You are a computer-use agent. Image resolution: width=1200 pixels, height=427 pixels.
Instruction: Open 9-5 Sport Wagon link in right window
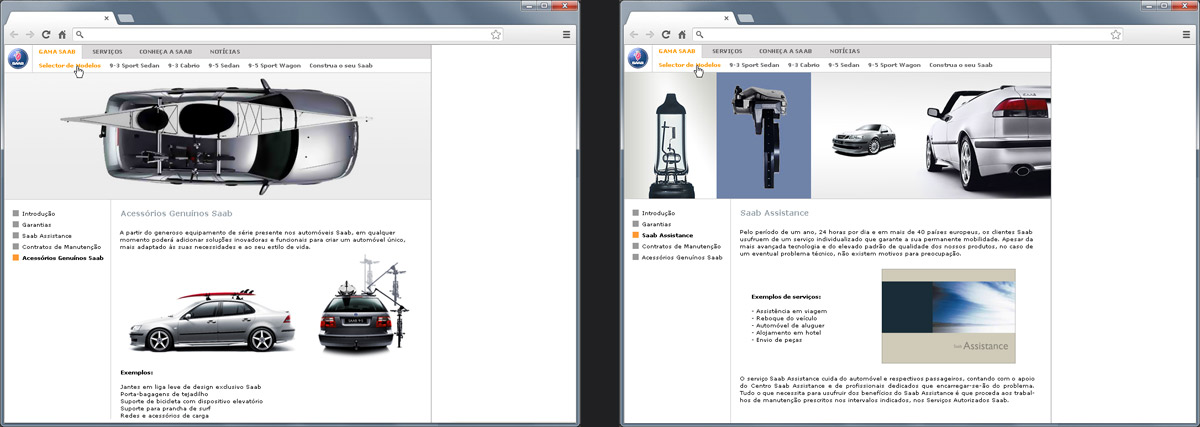(894, 65)
